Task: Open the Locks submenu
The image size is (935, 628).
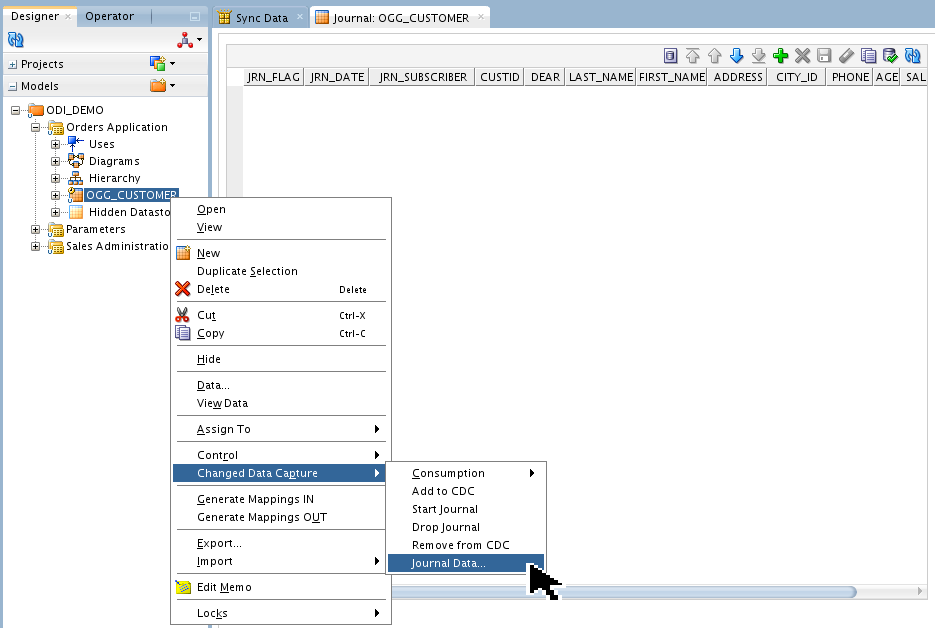Action: (x=281, y=613)
